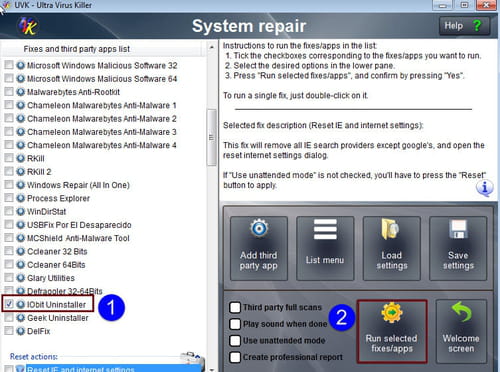Image resolution: width=500 pixels, height=372 pixels.
Task: Click the UVK title bar app icon
Action: point(6,5)
